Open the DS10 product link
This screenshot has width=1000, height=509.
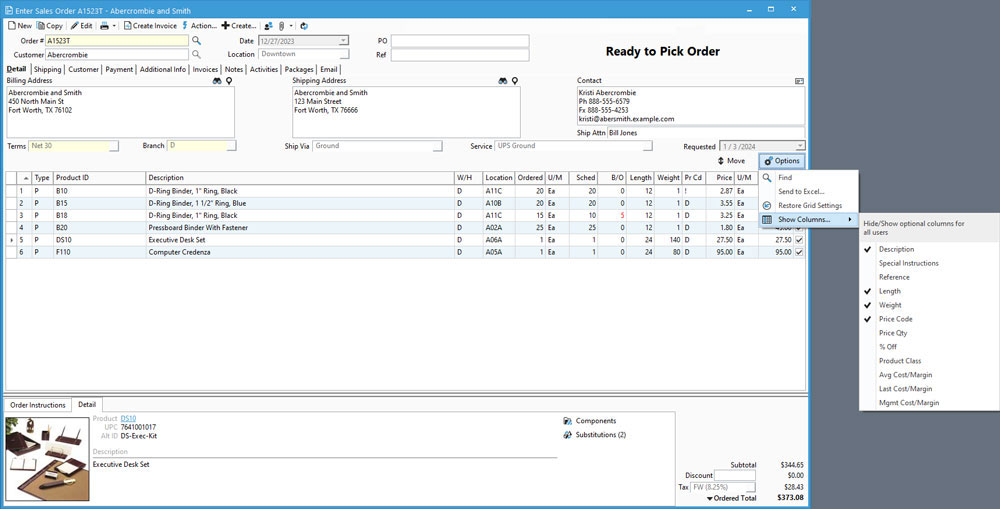[128, 418]
